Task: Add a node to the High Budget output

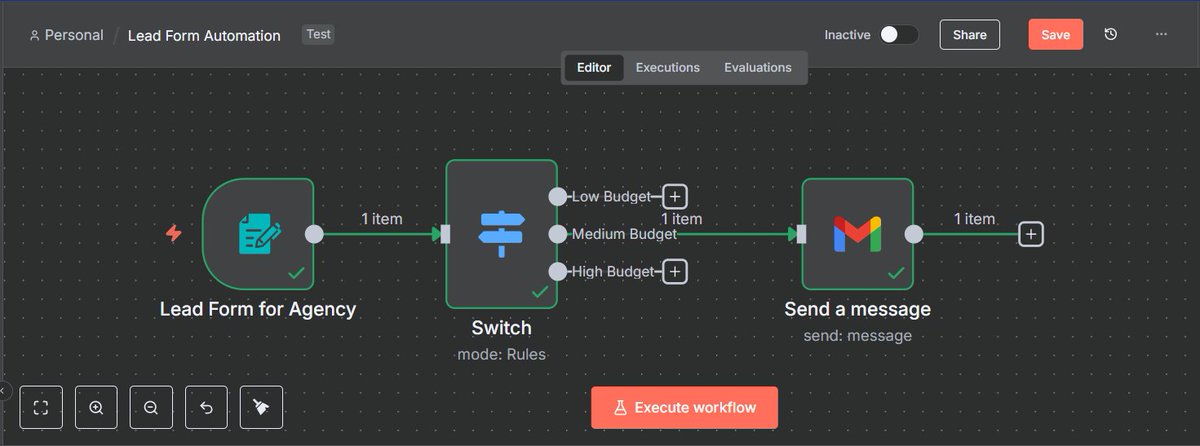Action: point(676,271)
